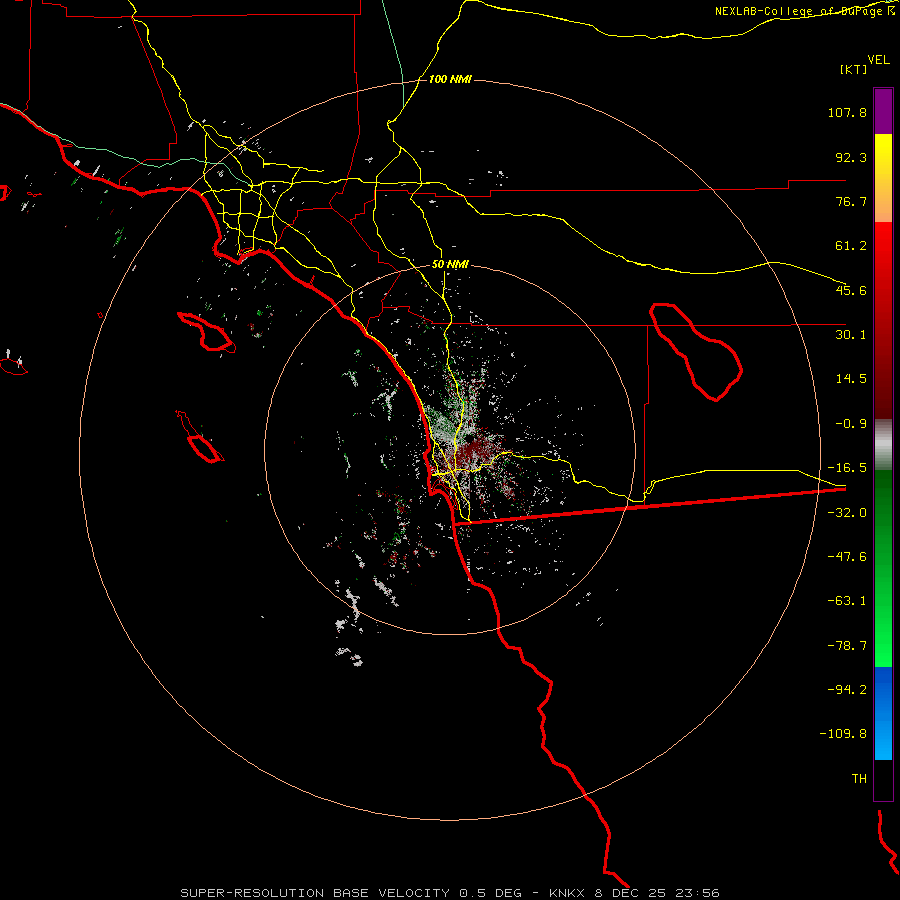900x900 pixels.
Task: Select the -47.6 velocity scale value
Action: (847, 557)
